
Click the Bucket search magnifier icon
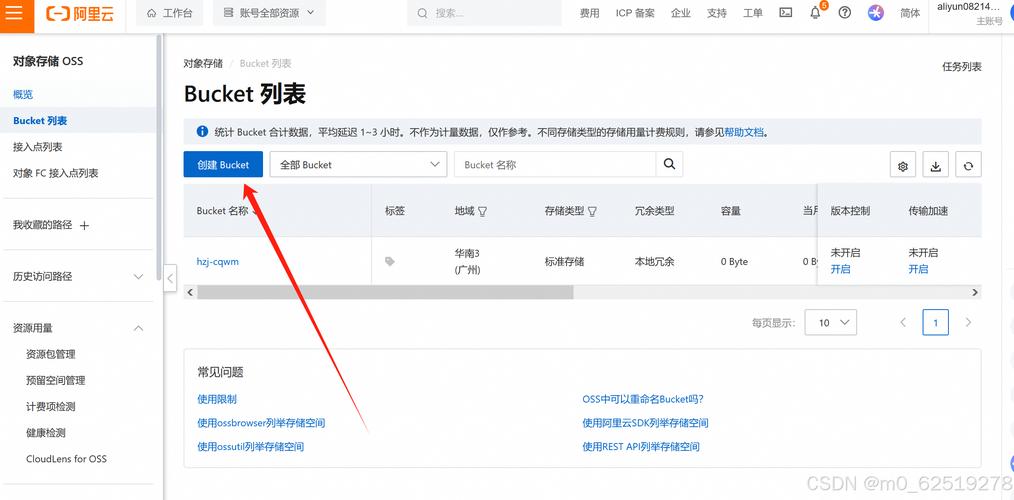(670, 164)
